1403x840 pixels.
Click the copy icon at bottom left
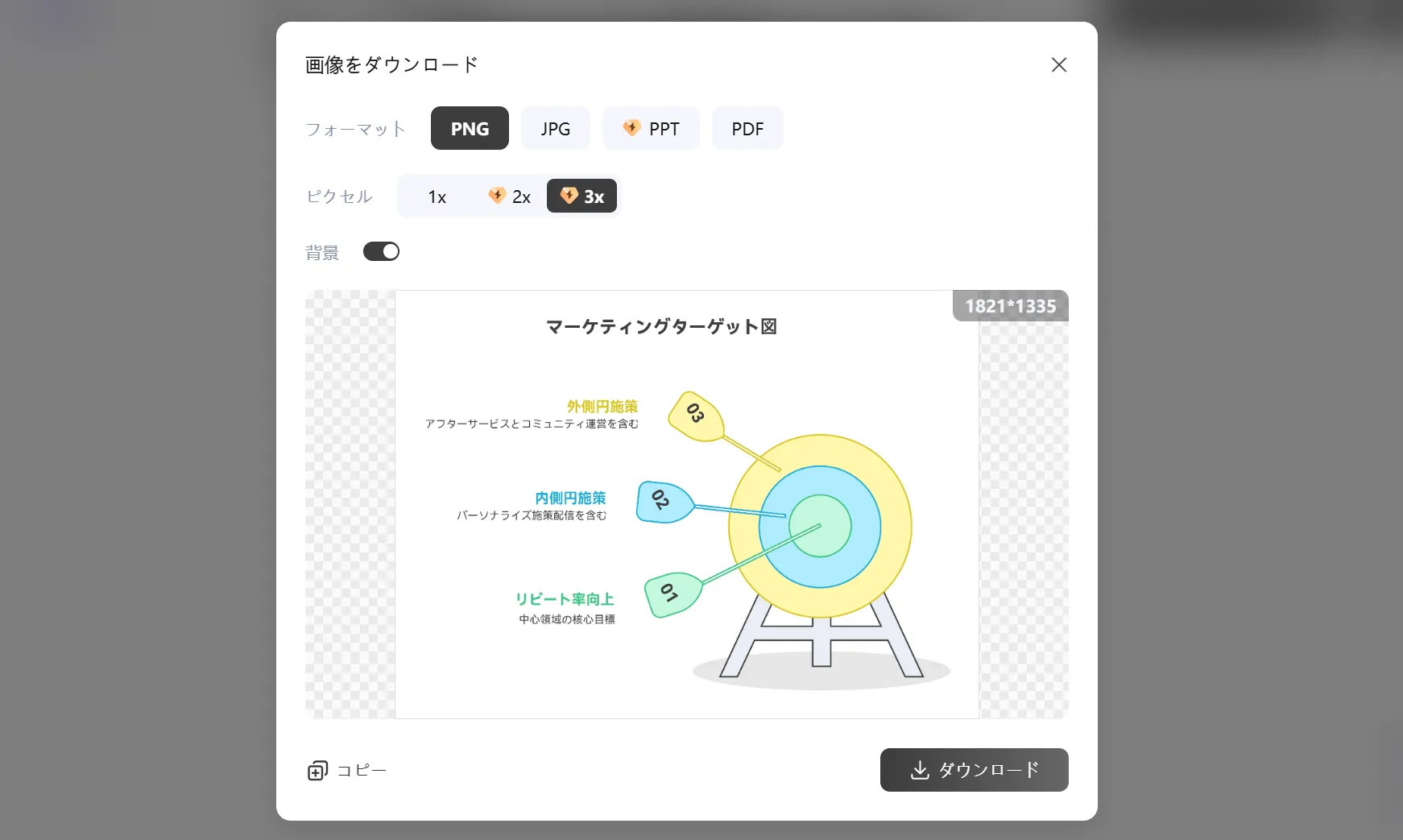click(318, 771)
